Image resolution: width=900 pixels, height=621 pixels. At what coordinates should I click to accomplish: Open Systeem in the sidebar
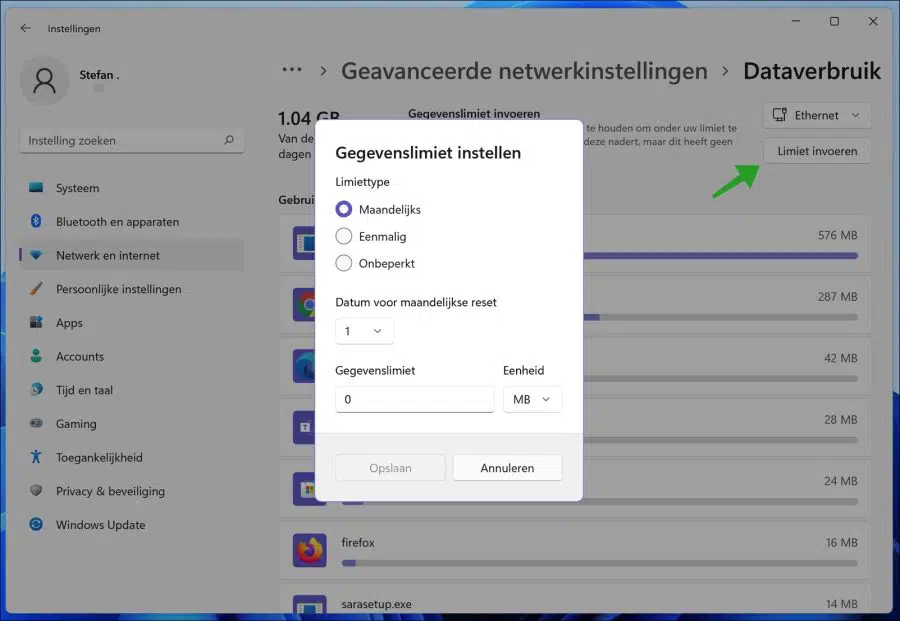131,188
